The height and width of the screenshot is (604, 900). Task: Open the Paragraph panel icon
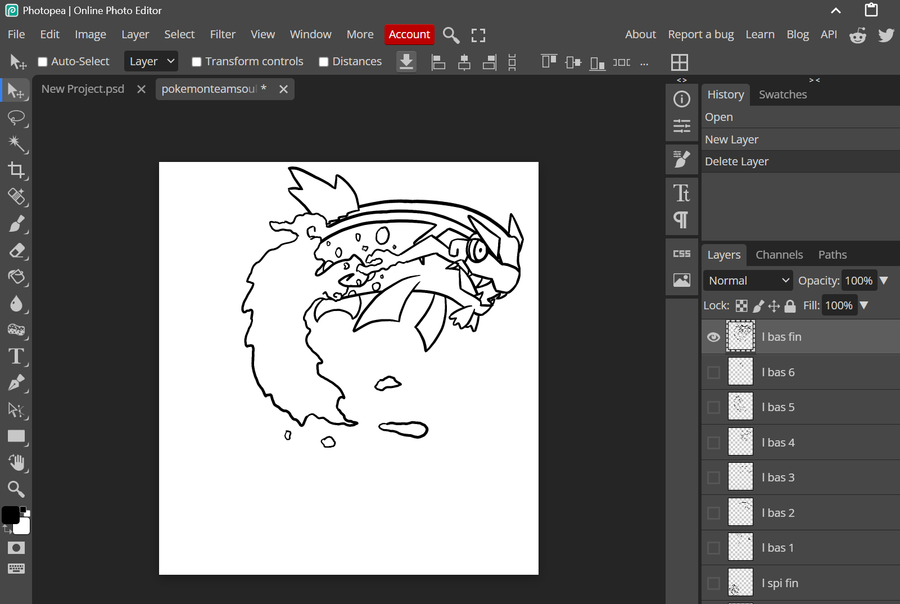coord(681,219)
